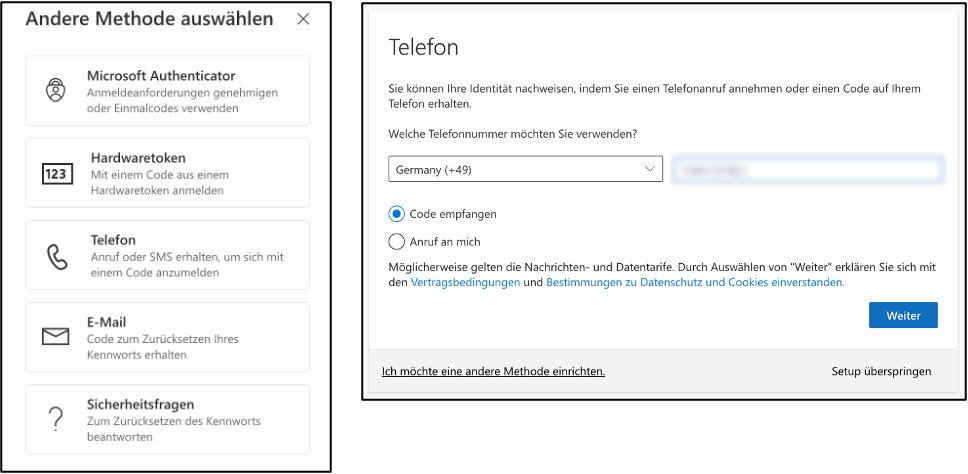Click the chevron arrow of country code selector
This screenshot has width=968, height=474.
pyautogui.click(x=649, y=169)
